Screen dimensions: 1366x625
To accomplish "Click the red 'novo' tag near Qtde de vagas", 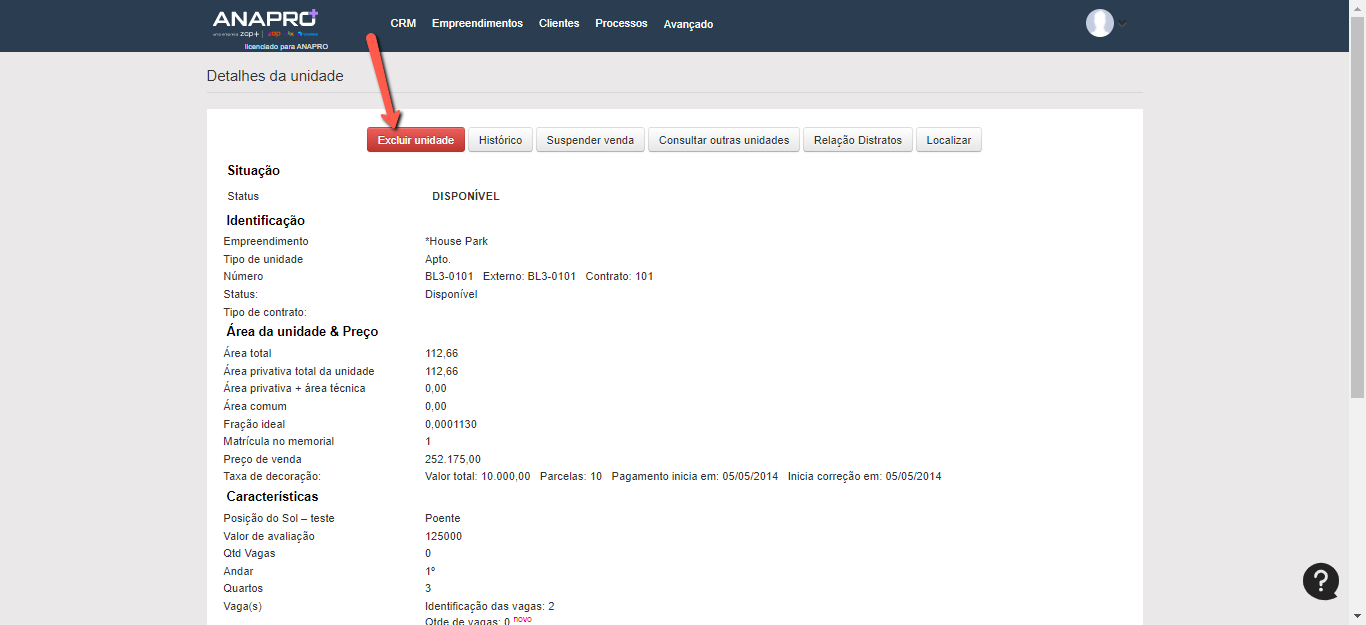I will (522, 619).
